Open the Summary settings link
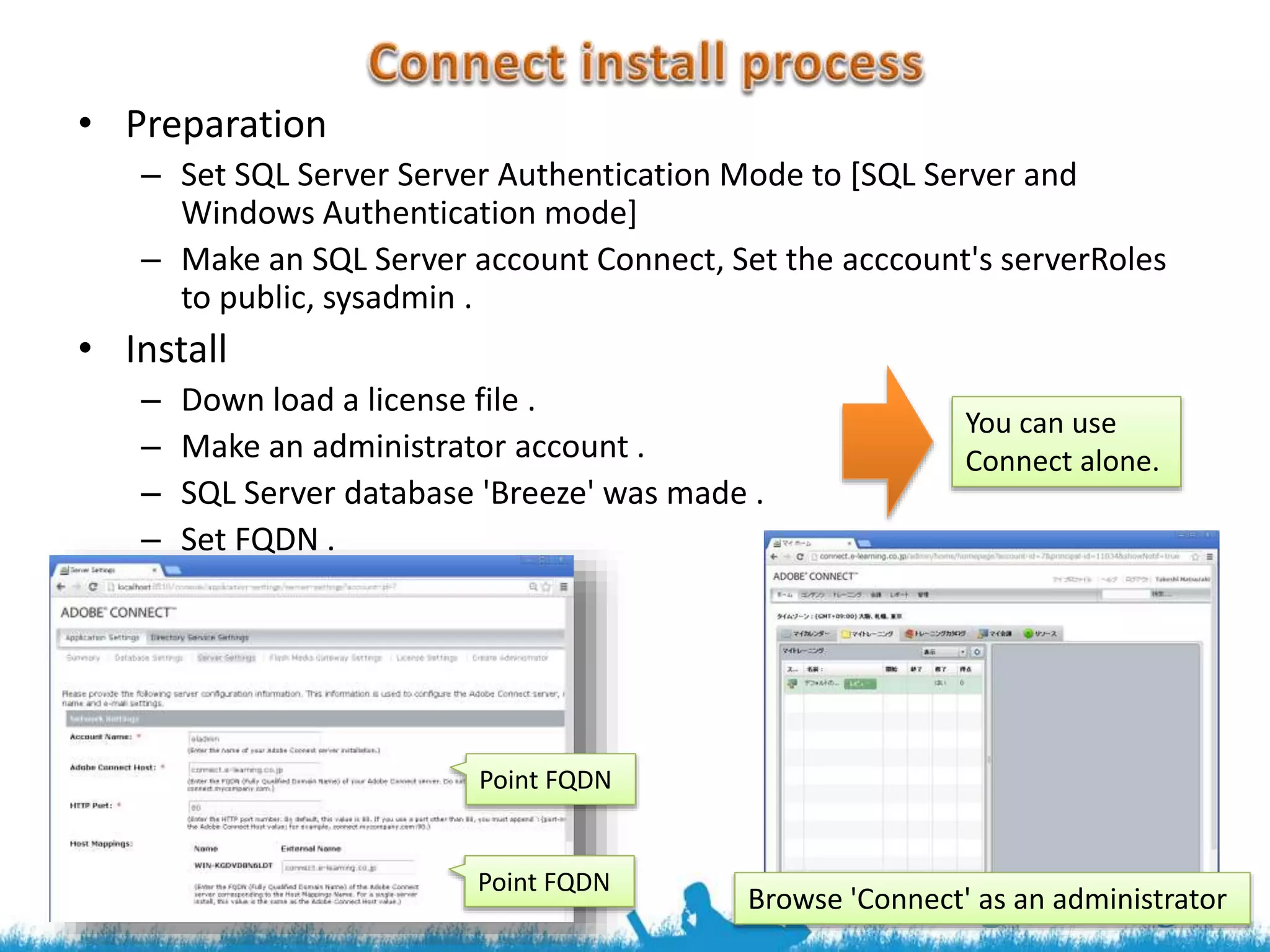The height and width of the screenshot is (952, 1270). click(83, 658)
